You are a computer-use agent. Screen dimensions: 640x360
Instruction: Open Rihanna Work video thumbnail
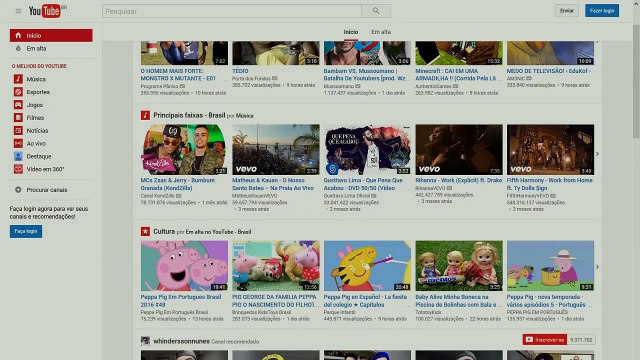pyautogui.click(x=459, y=150)
